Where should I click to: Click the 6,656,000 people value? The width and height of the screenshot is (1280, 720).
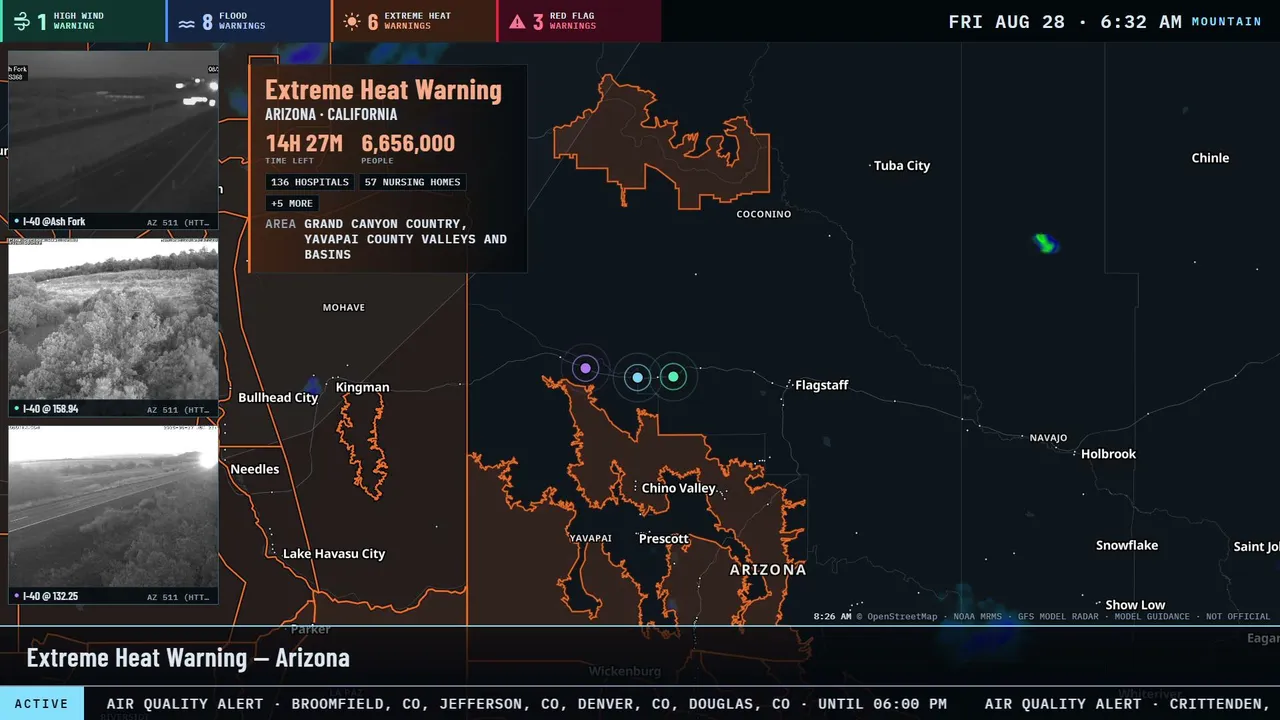[408, 143]
